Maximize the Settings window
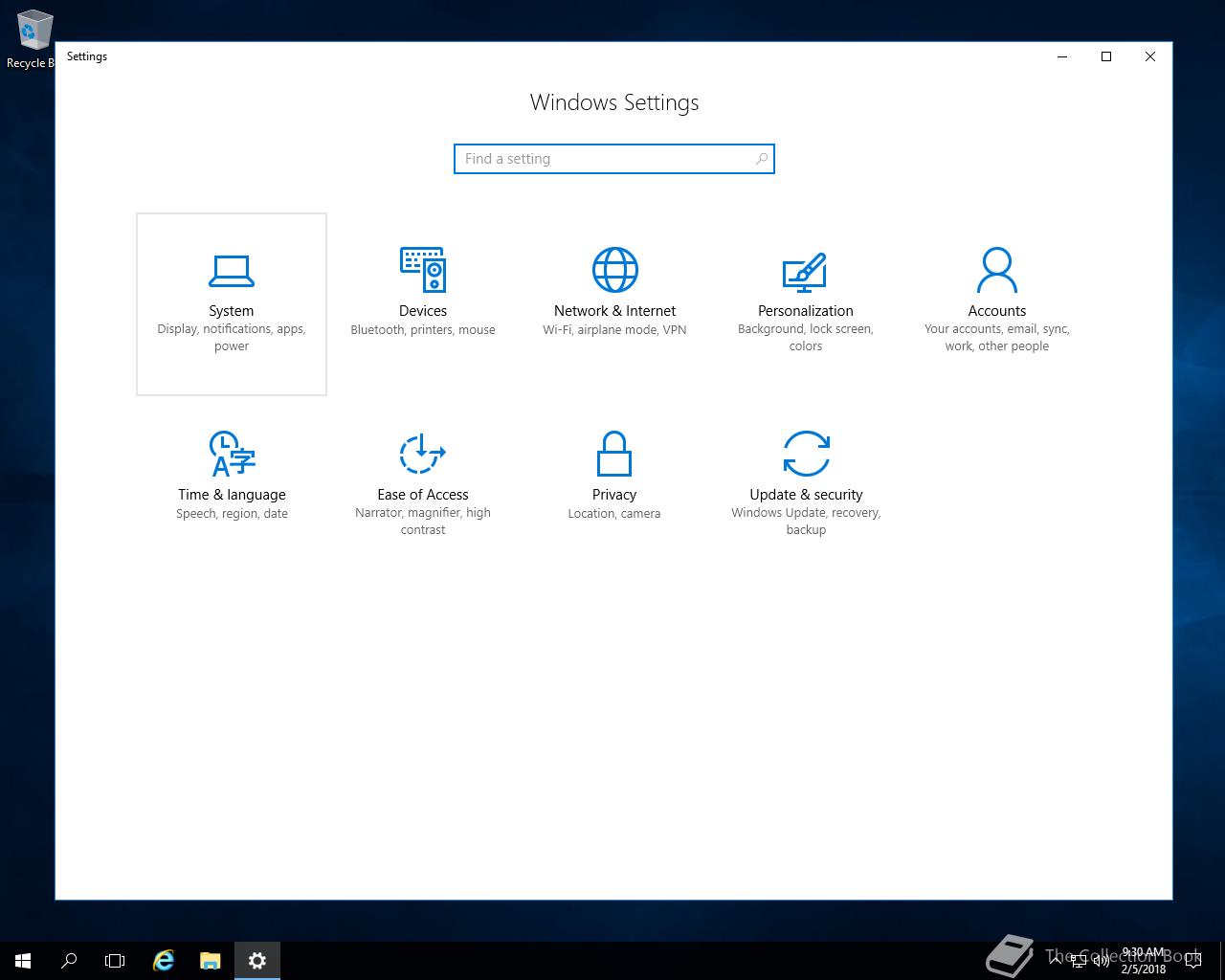The width and height of the screenshot is (1225, 980). pos(1106,56)
